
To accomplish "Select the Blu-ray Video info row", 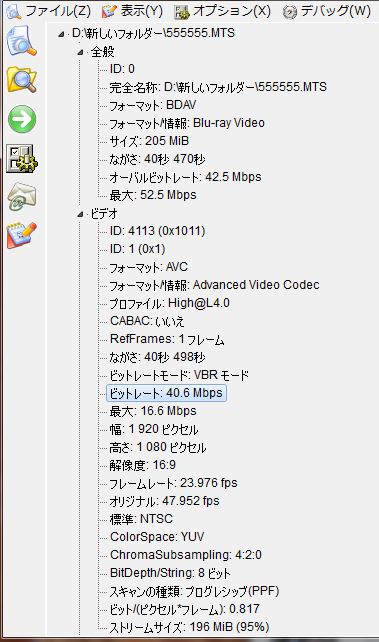I will (x=187, y=123).
